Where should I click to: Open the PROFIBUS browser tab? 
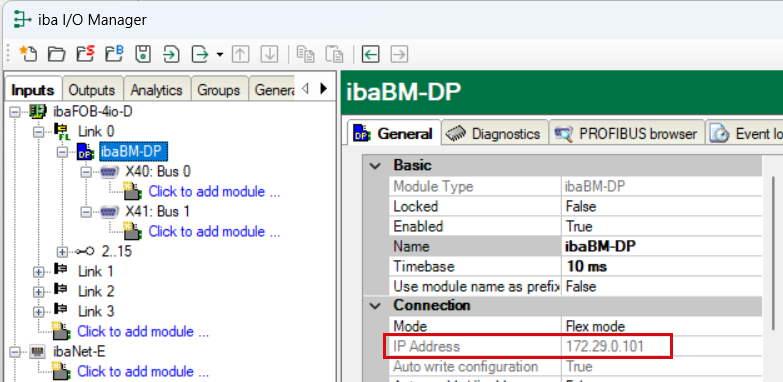(627, 134)
